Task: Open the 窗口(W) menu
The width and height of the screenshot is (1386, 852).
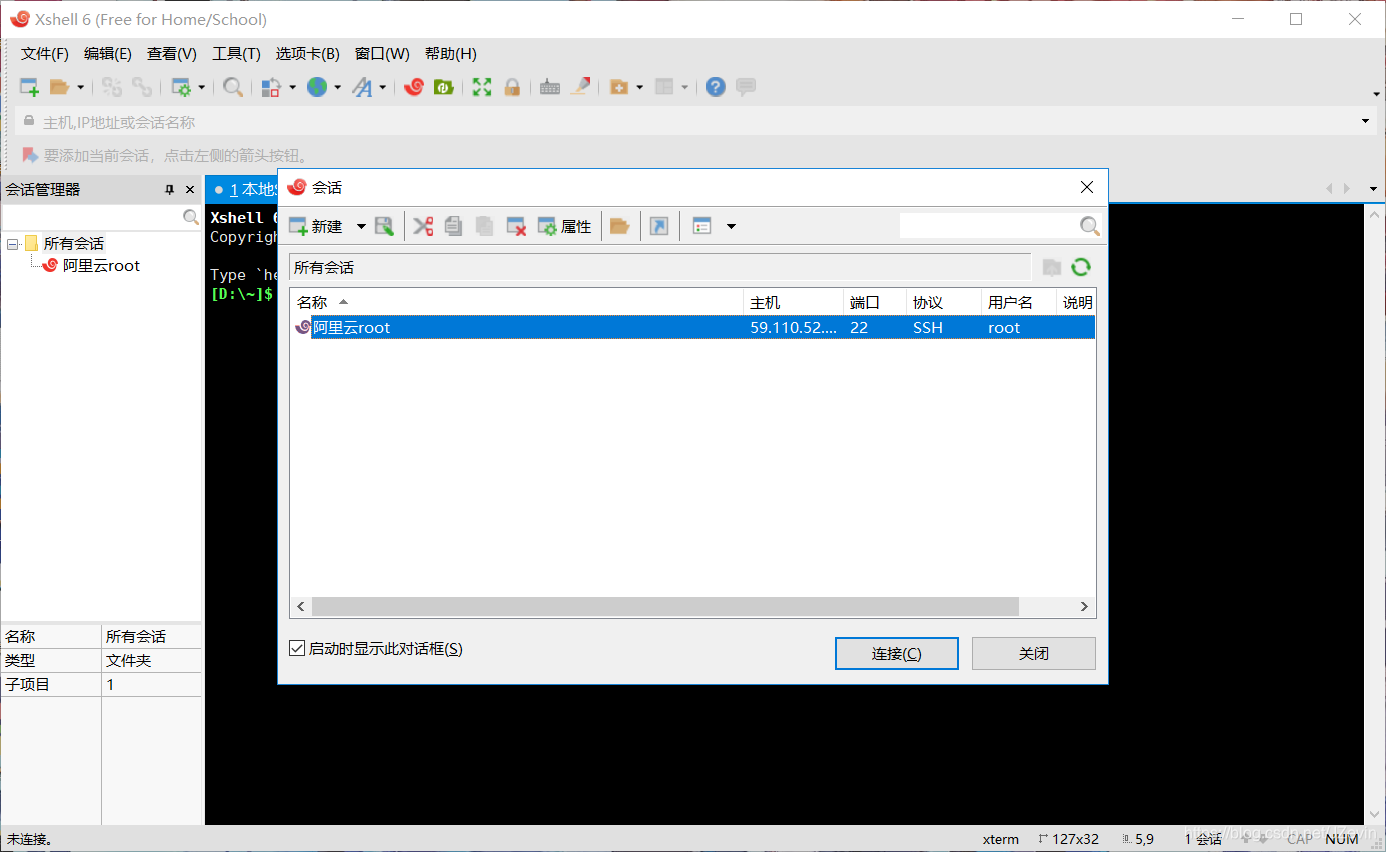Action: click(x=382, y=54)
